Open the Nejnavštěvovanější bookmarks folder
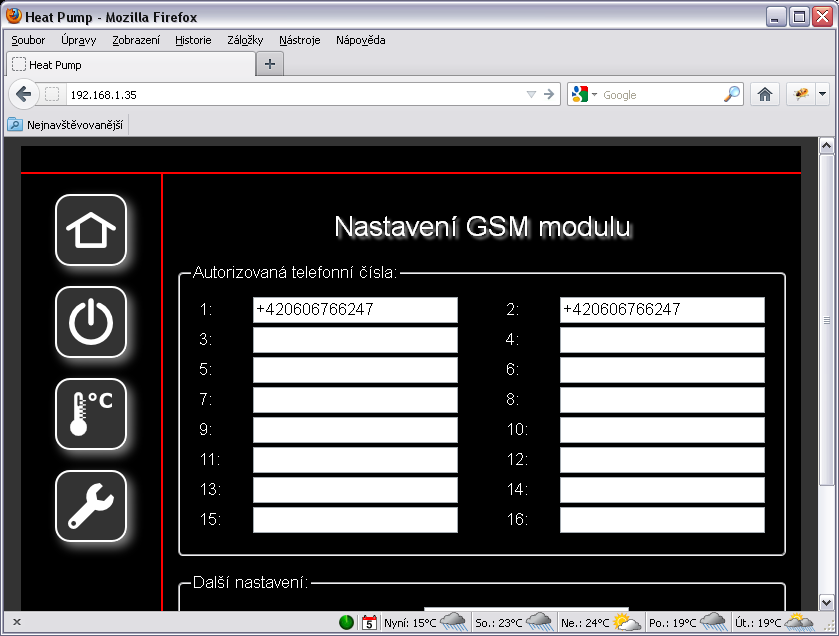This screenshot has height=636, width=839. (x=66, y=125)
